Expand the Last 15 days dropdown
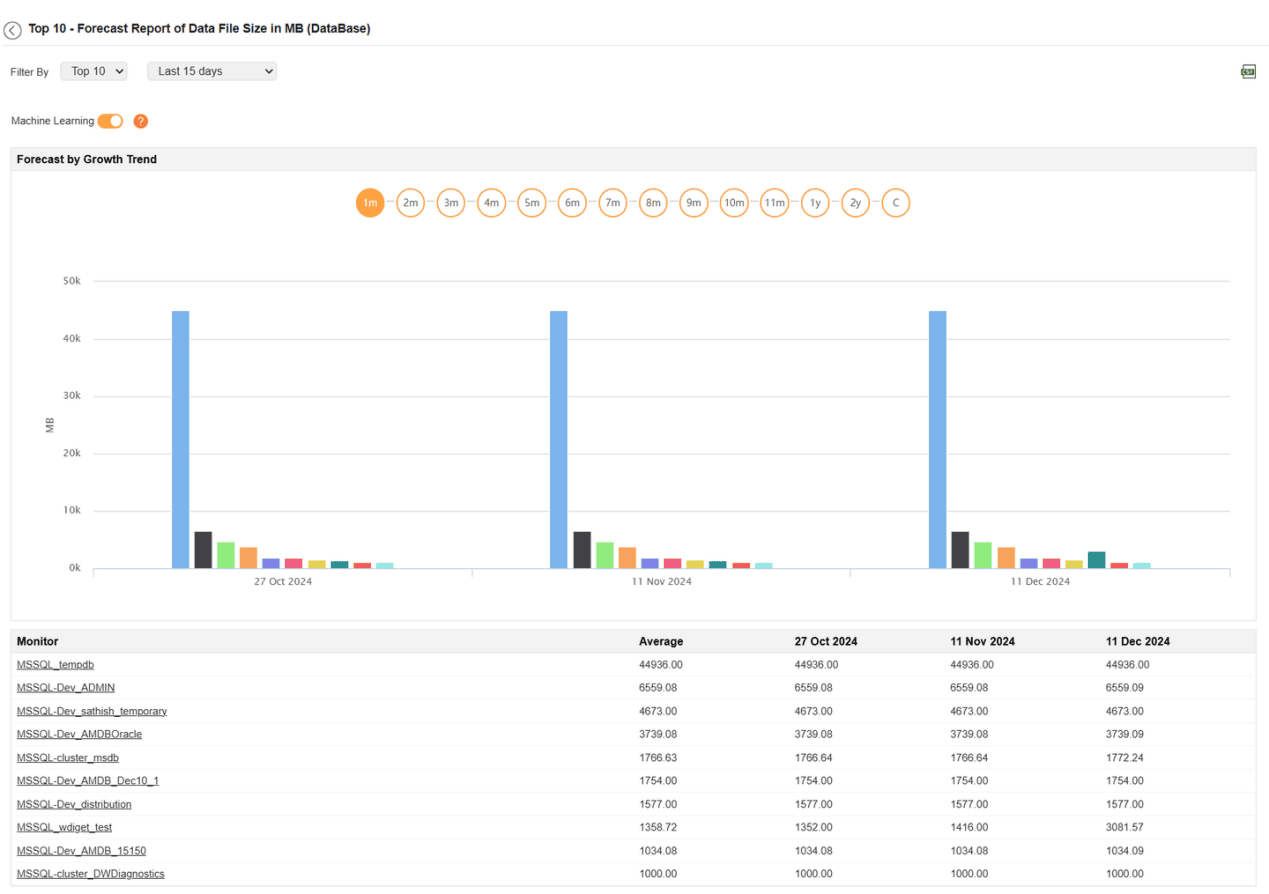This screenshot has width=1269, height=894. pyautogui.click(x=212, y=71)
